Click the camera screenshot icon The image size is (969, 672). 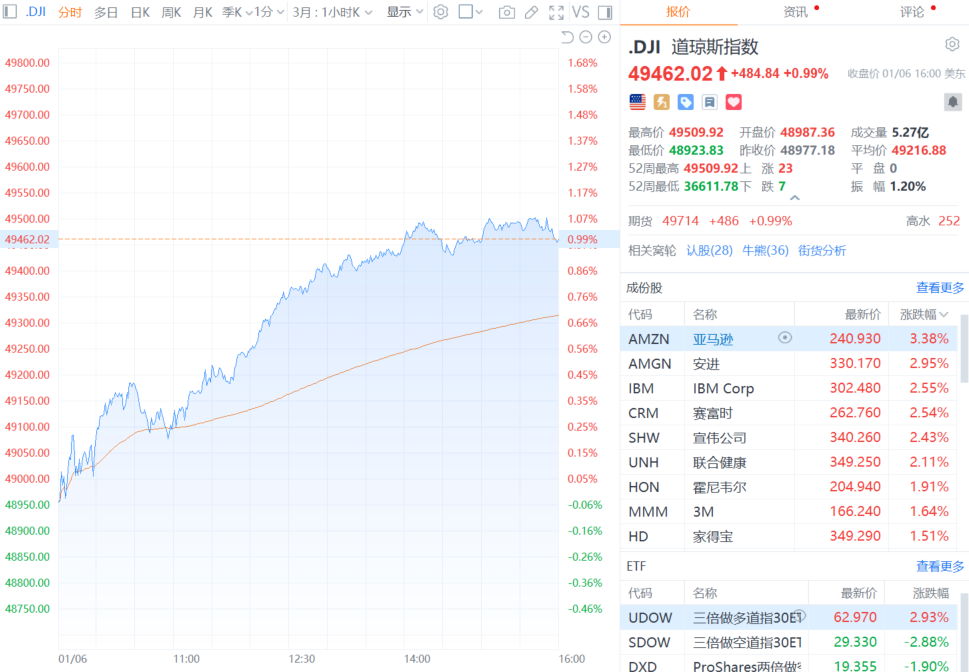coord(507,12)
